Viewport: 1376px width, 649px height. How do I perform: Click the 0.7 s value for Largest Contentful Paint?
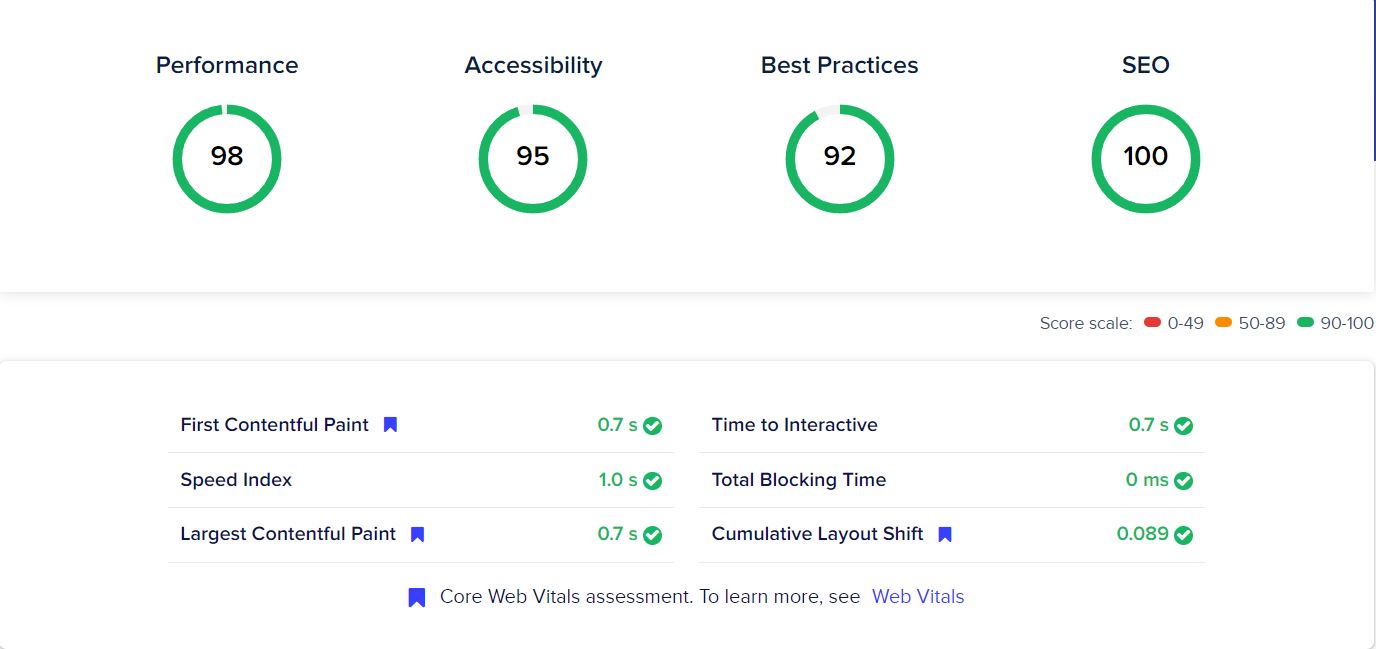620,534
